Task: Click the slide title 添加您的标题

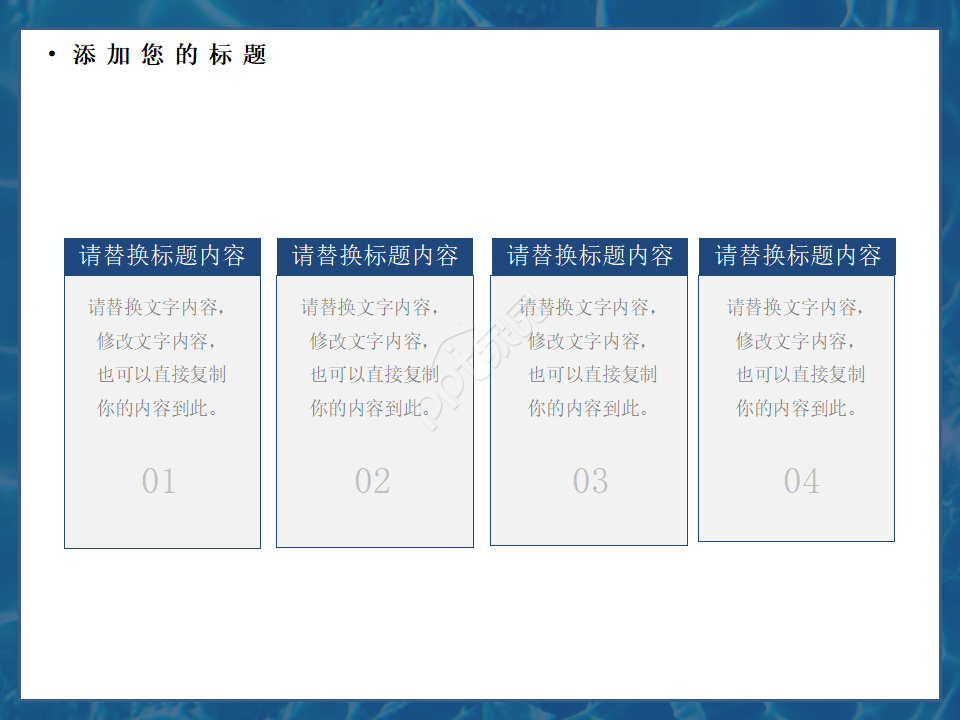Action: (x=169, y=56)
